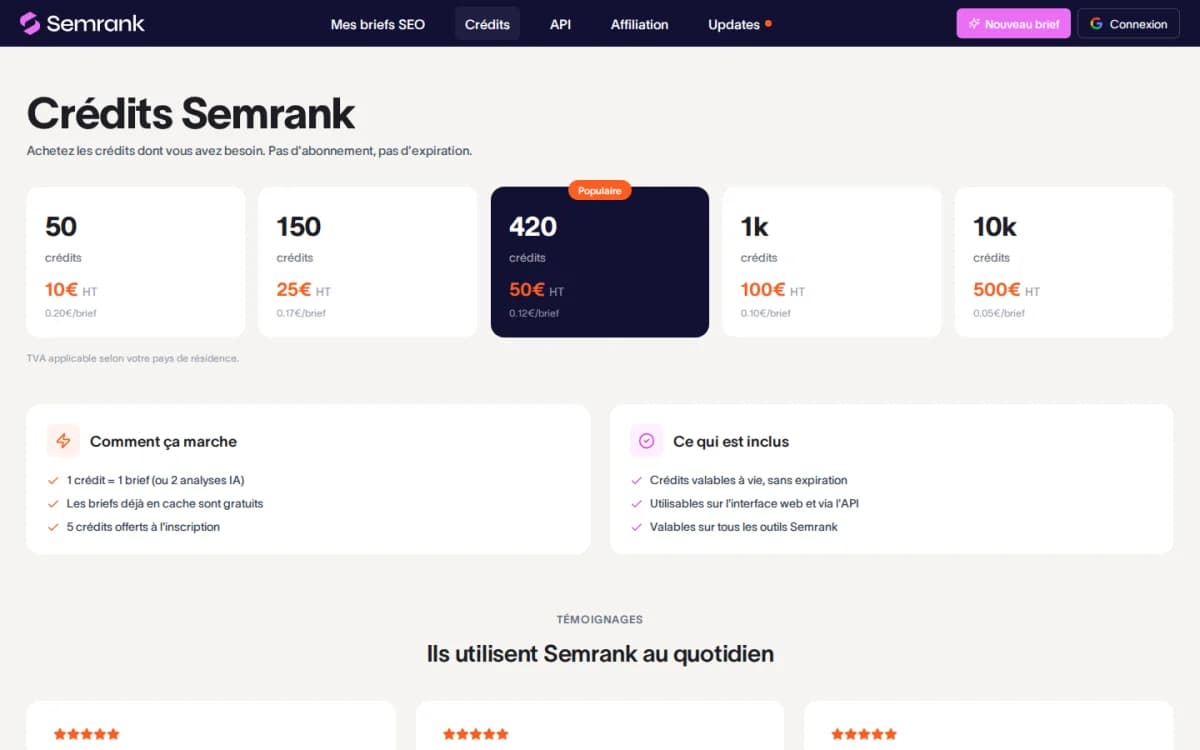Click the Ce qui est inclus heading

731,441
